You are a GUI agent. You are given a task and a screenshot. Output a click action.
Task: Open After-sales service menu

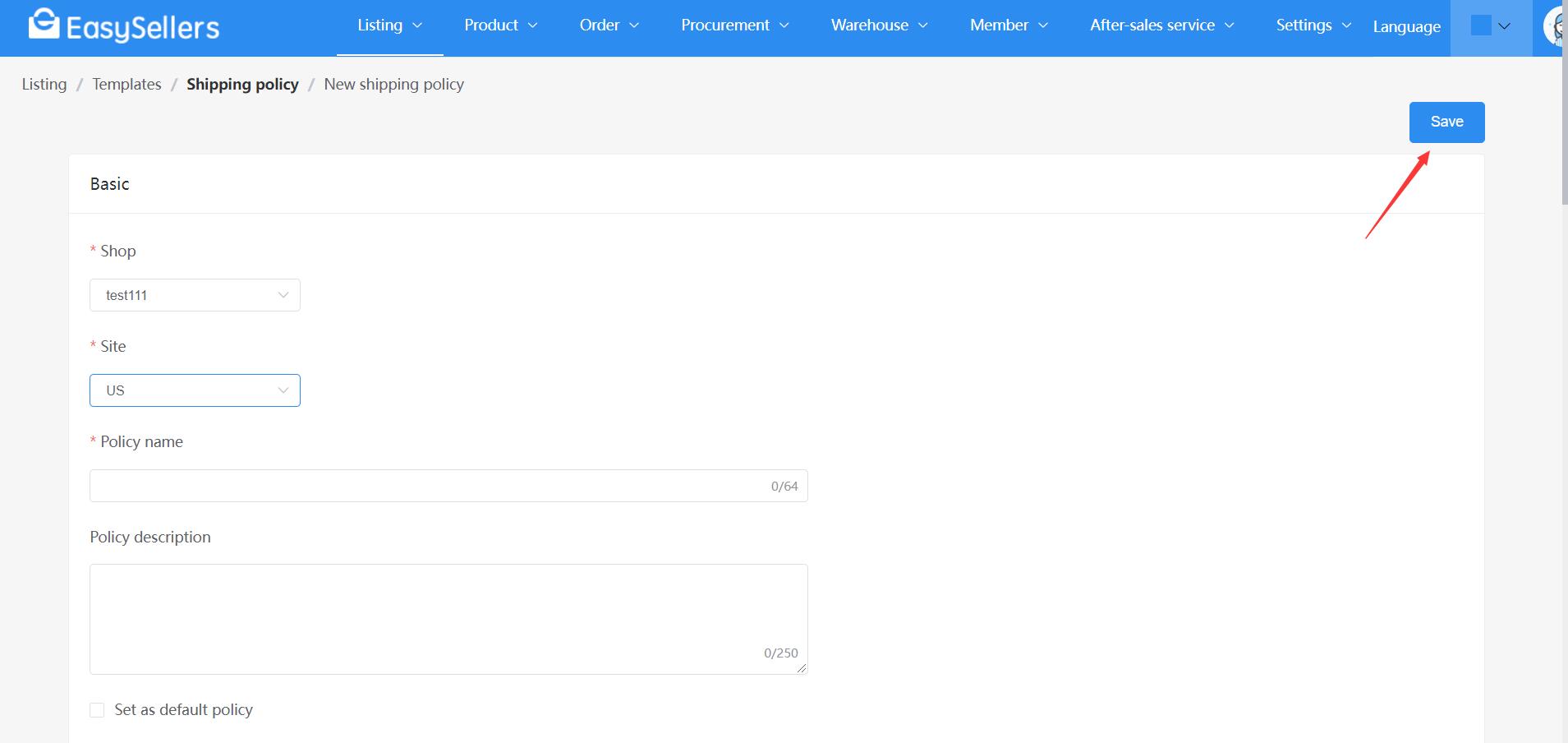click(x=1161, y=25)
